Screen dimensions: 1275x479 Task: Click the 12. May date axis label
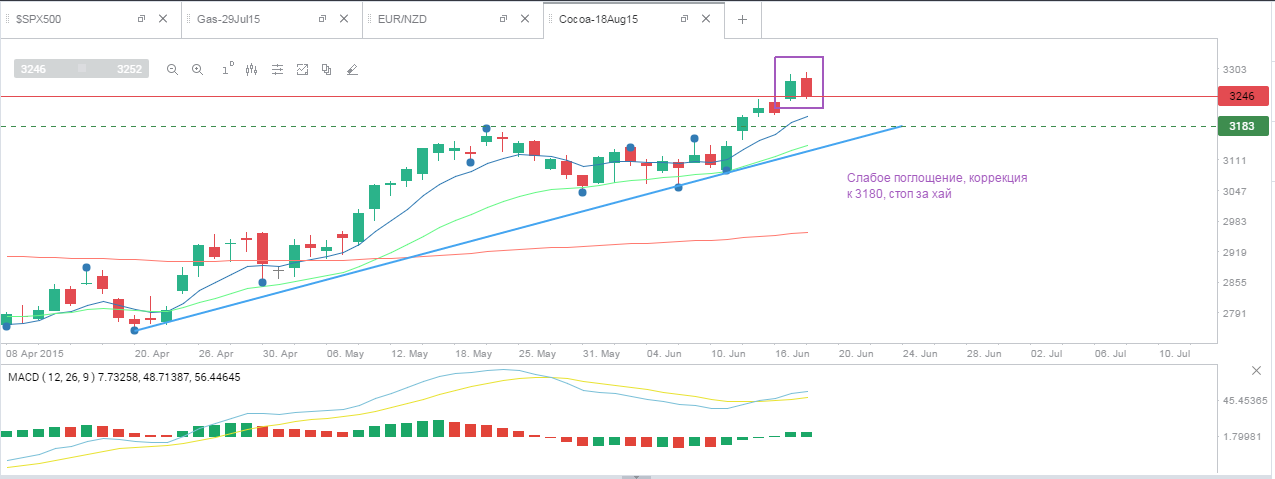pos(409,353)
